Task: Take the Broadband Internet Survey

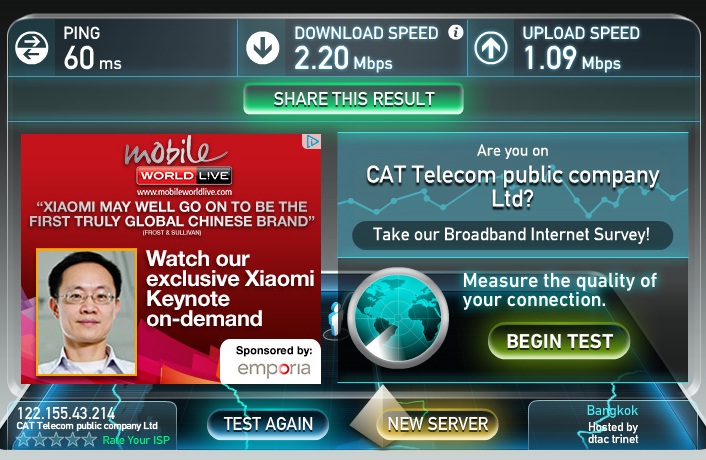Action: click(512, 235)
